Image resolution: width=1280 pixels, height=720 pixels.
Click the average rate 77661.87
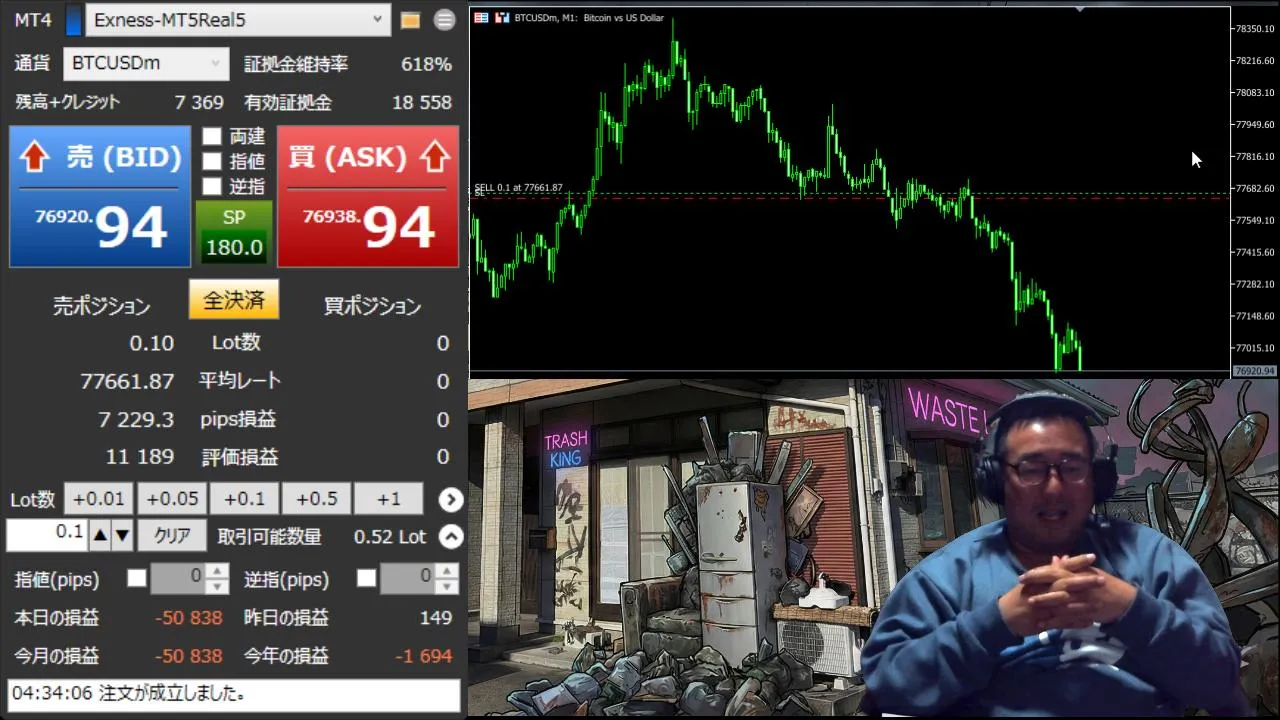pyautogui.click(x=127, y=381)
